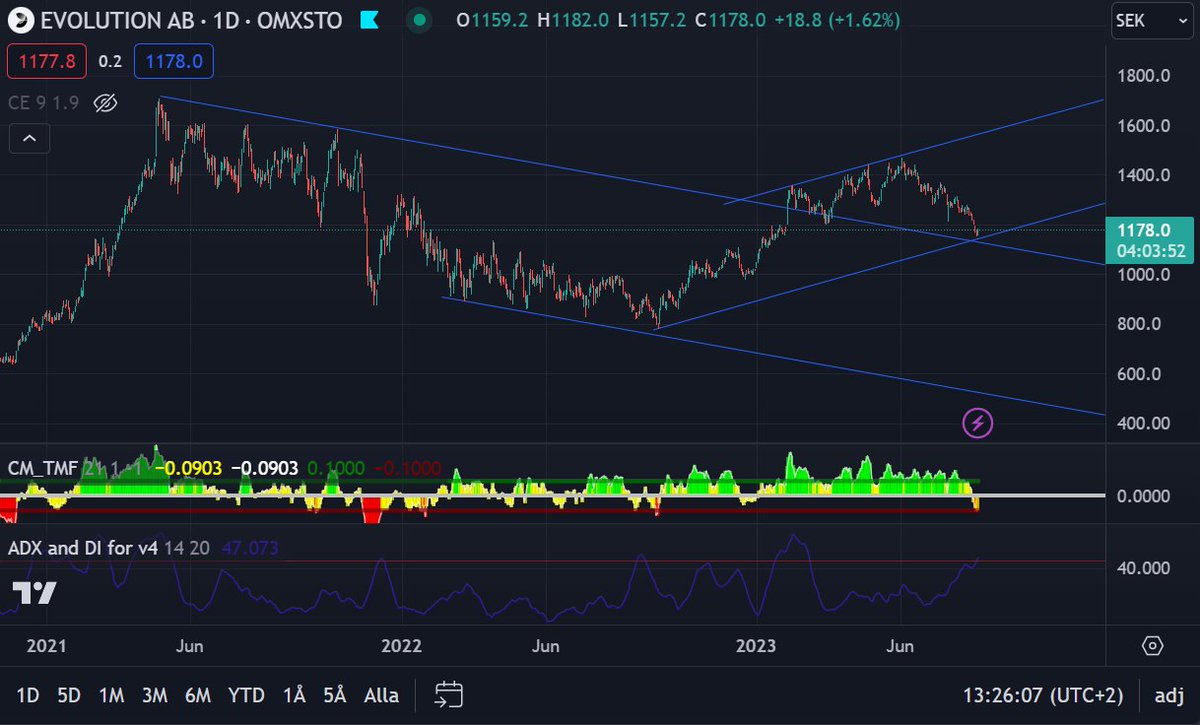The image size is (1200, 725).
Task: Open the chart settings gear icon
Action: click(x=1153, y=645)
